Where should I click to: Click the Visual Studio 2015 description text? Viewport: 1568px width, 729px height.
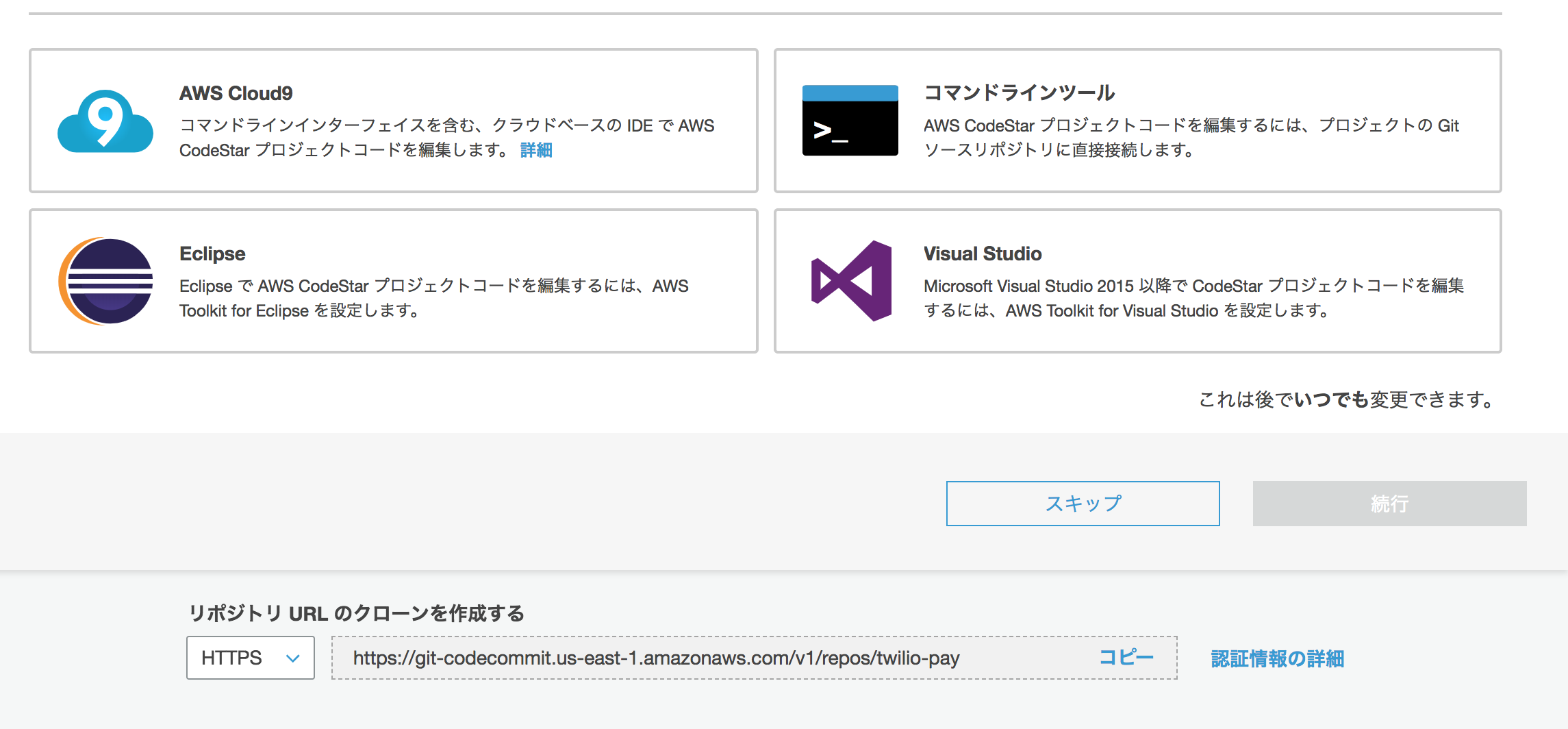click(x=1193, y=298)
